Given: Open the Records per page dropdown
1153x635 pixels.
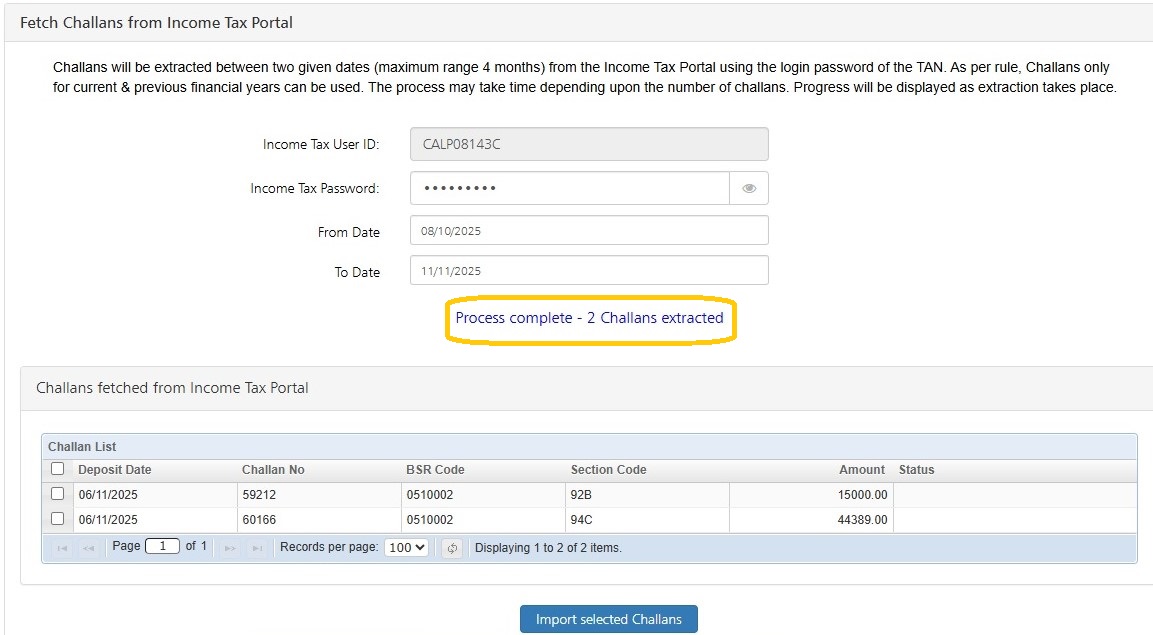Looking at the screenshot, I should point(406,547).
